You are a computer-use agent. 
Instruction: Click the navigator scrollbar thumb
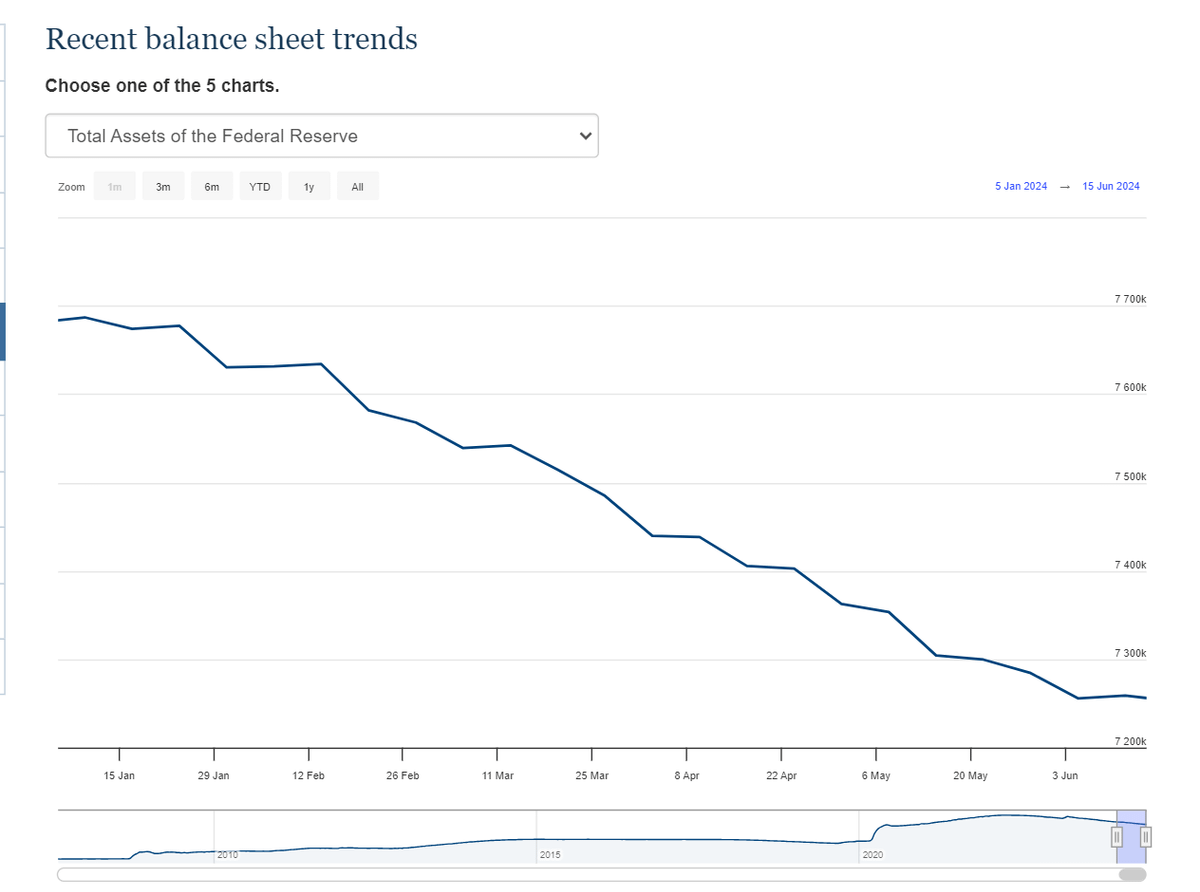click(x=1132, y=875)
